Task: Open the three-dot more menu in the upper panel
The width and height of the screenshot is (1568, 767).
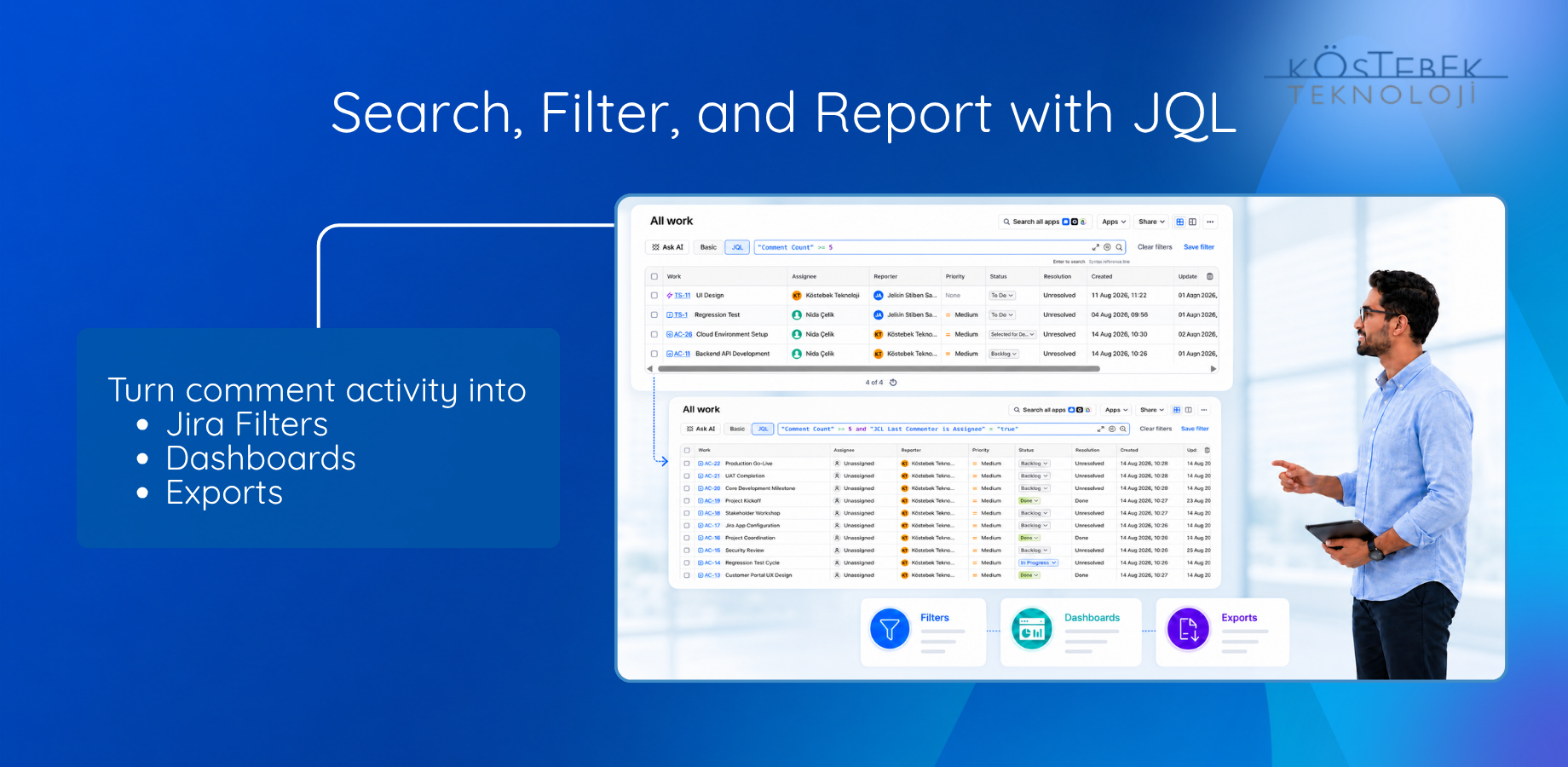Action: (x=1210, y=222)
